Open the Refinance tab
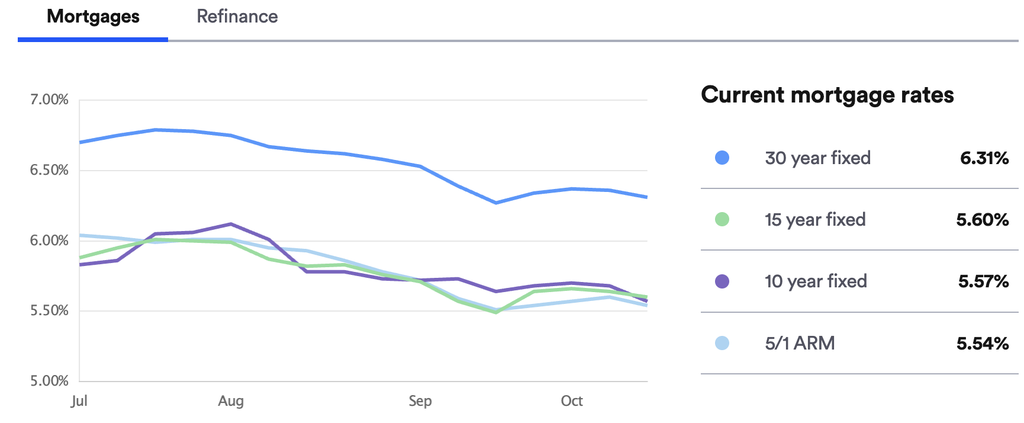The image size is (1024, 423). pos(237,17)
